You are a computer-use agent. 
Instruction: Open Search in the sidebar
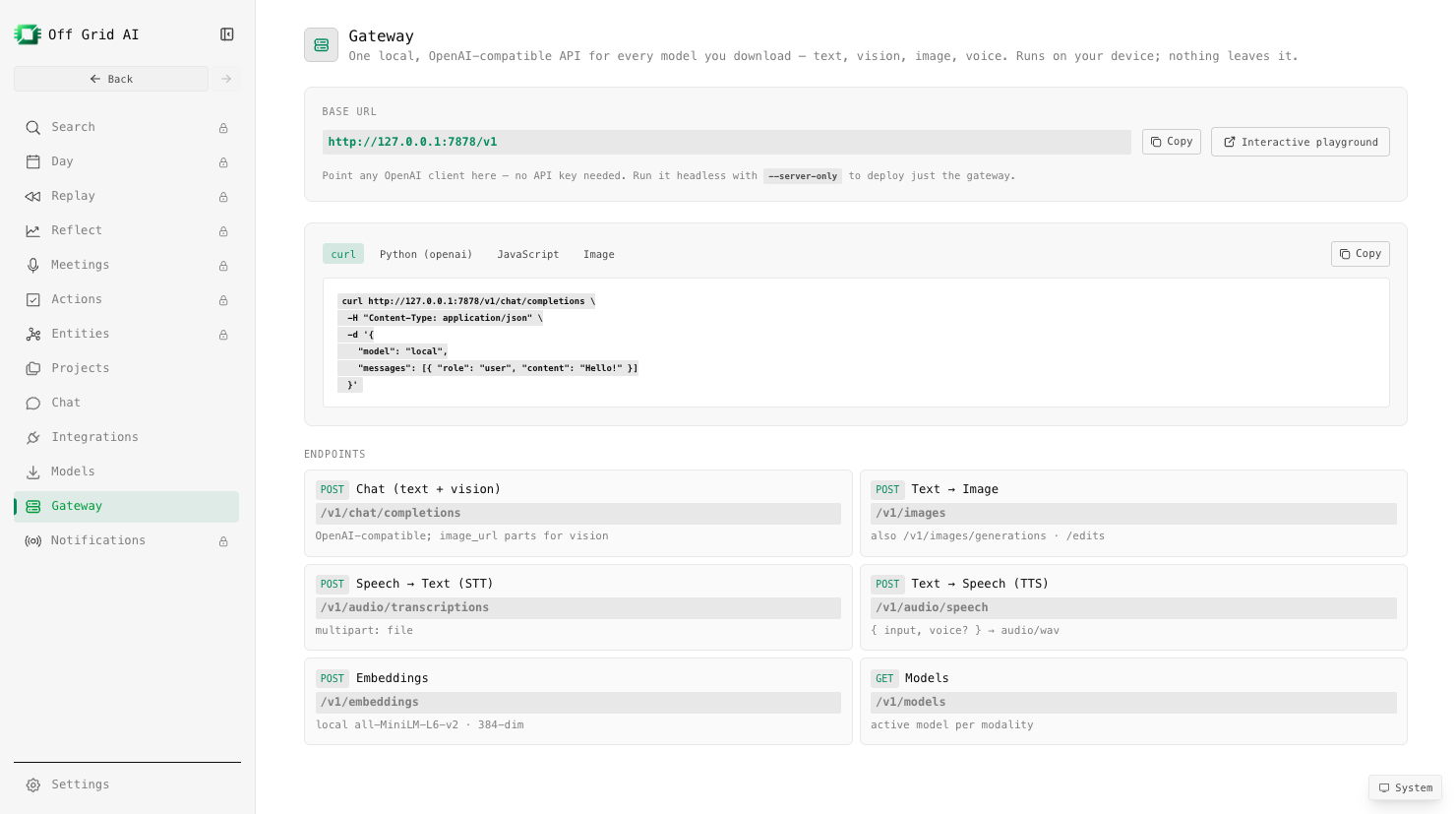(126, 127)
